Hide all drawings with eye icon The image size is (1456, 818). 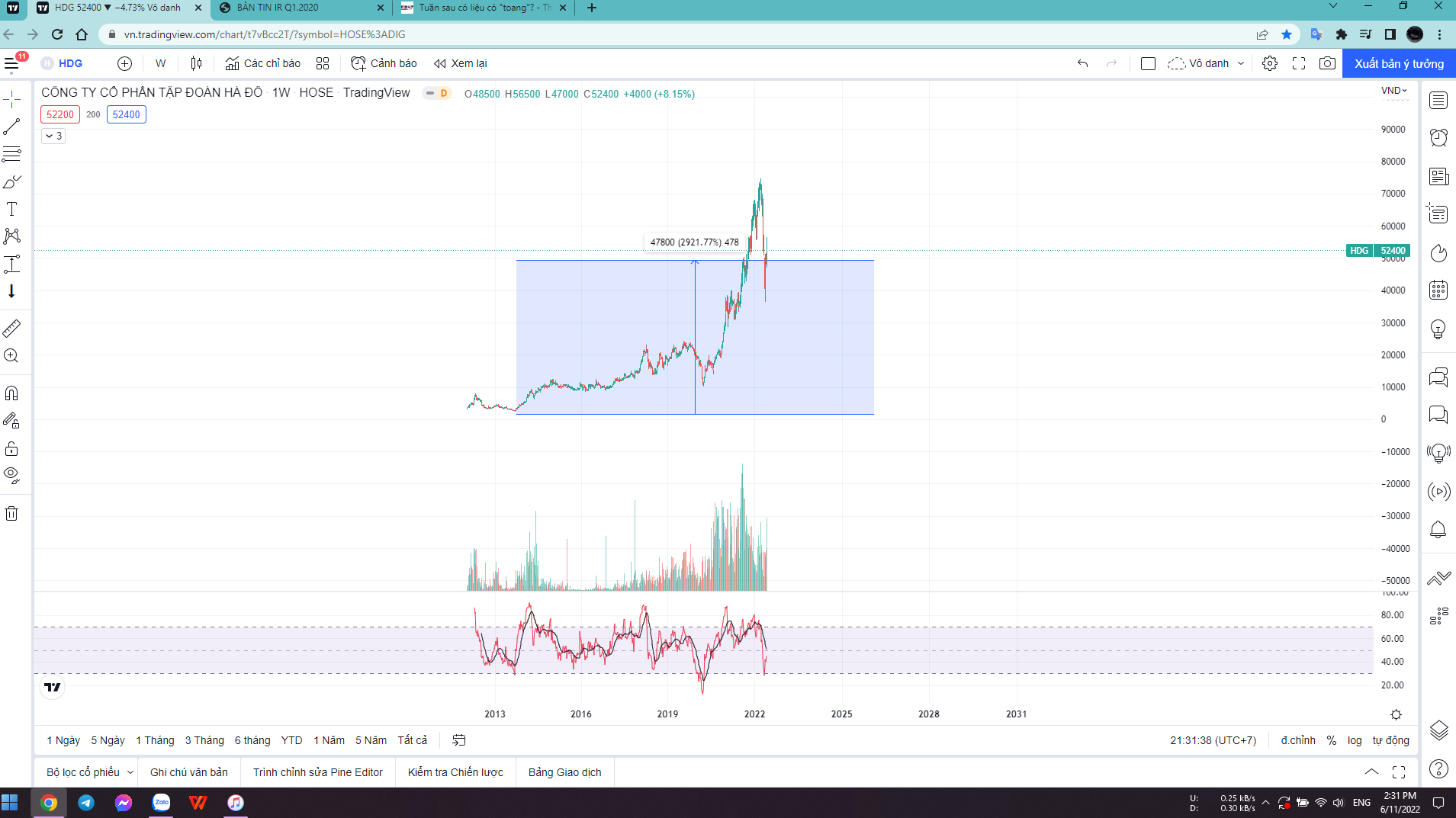click(x=12, y=476)
